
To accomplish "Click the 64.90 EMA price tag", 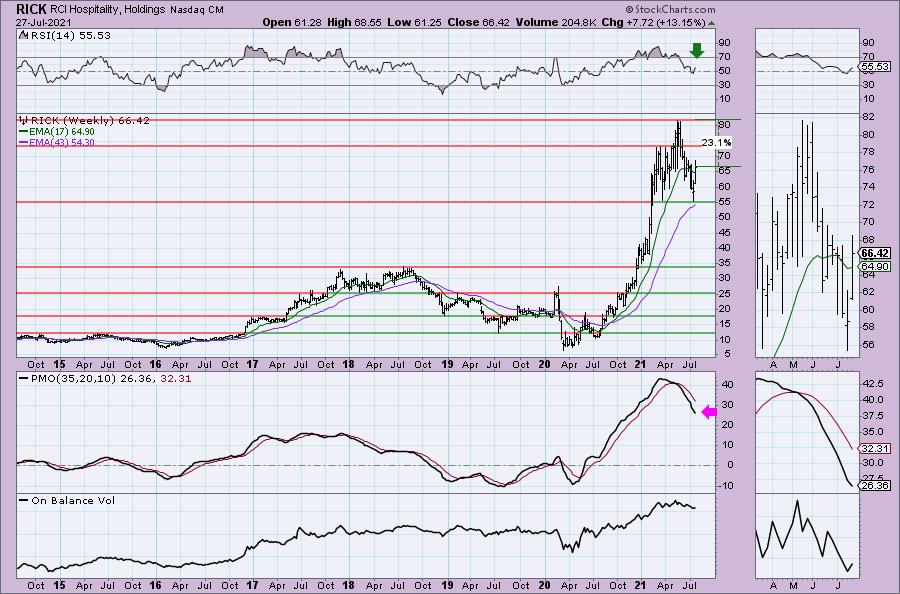I will [875, 266].
